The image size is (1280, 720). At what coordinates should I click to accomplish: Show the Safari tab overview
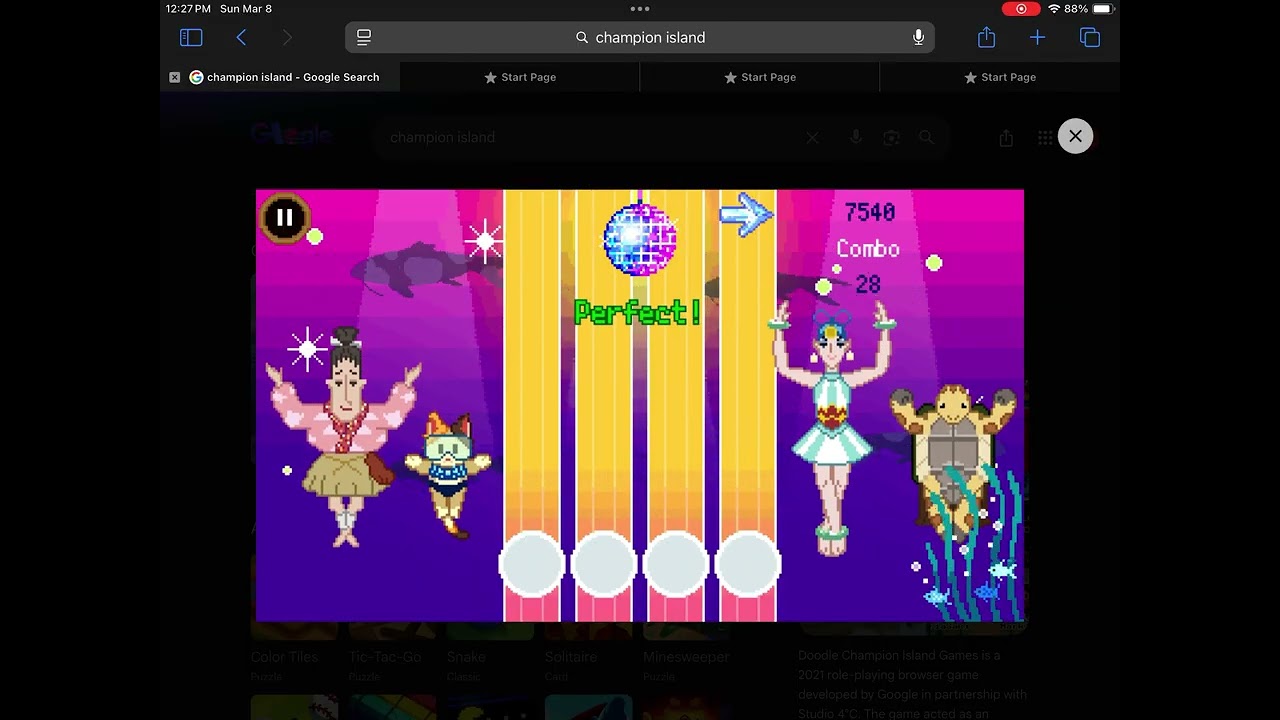(x=1090, y=37)
